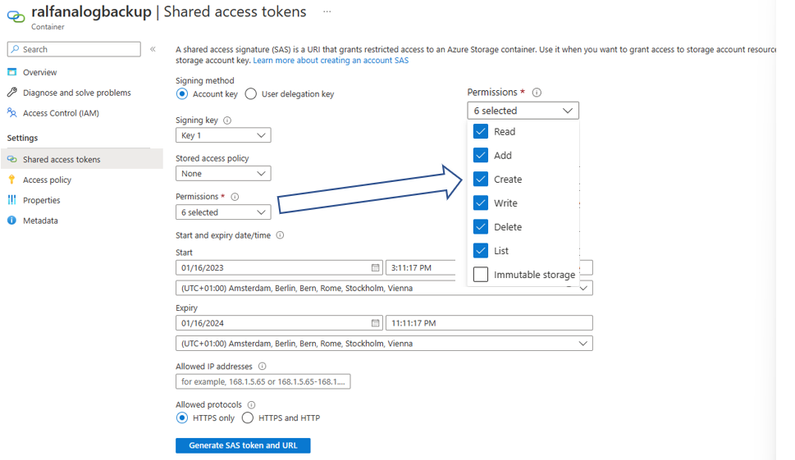The image size is (795, 460).
Task: Click Generate SAS token and URL button
Action: tap(243, 445)
